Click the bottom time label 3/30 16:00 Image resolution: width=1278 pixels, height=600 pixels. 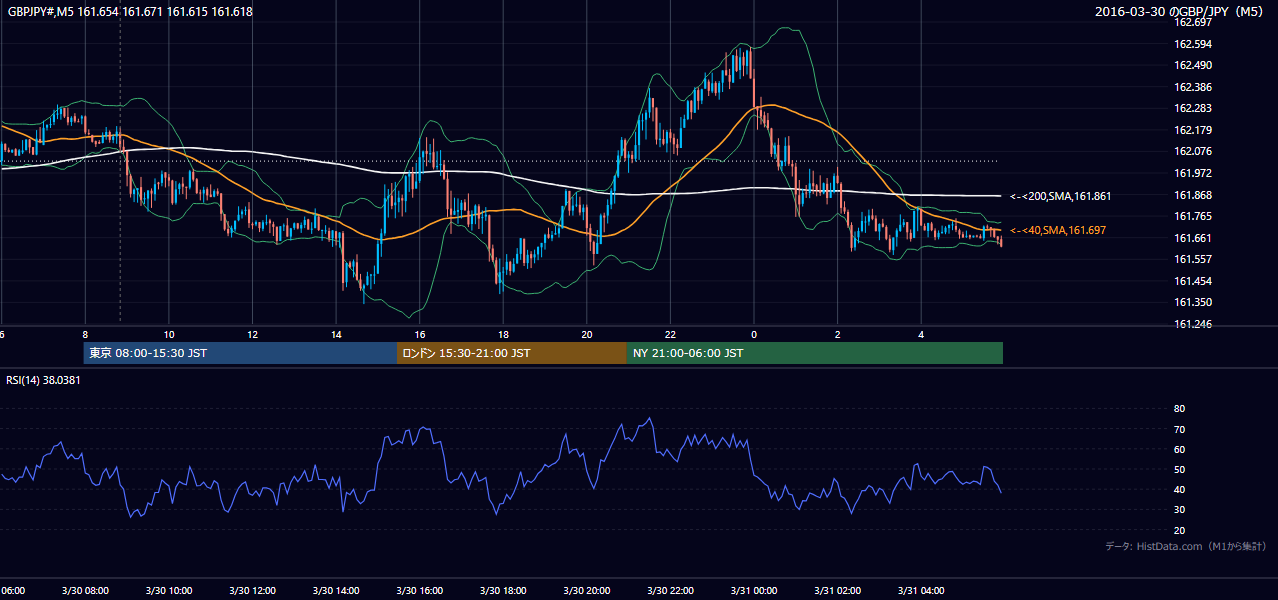point(420,591)
